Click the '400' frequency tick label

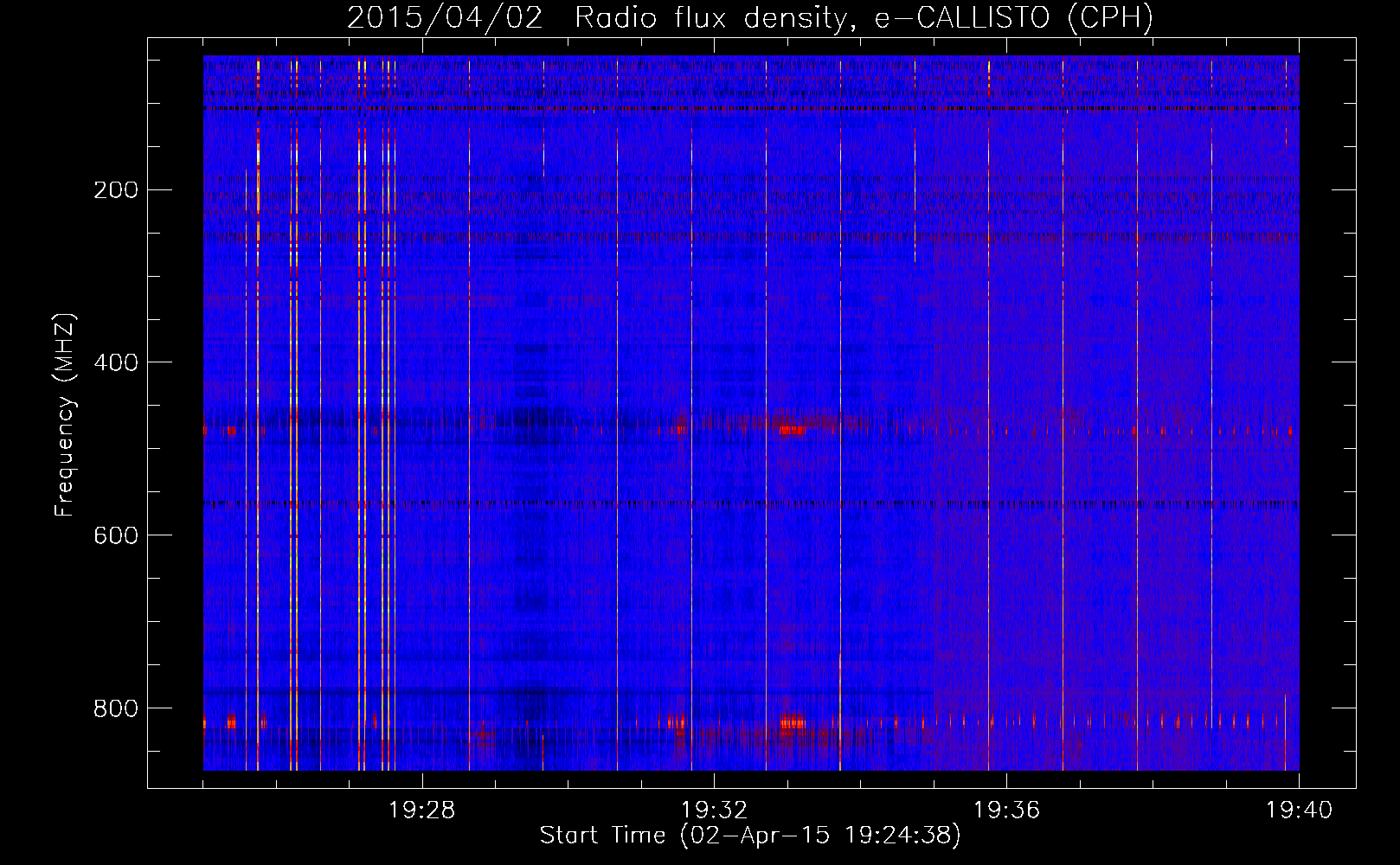coord(116,362)
